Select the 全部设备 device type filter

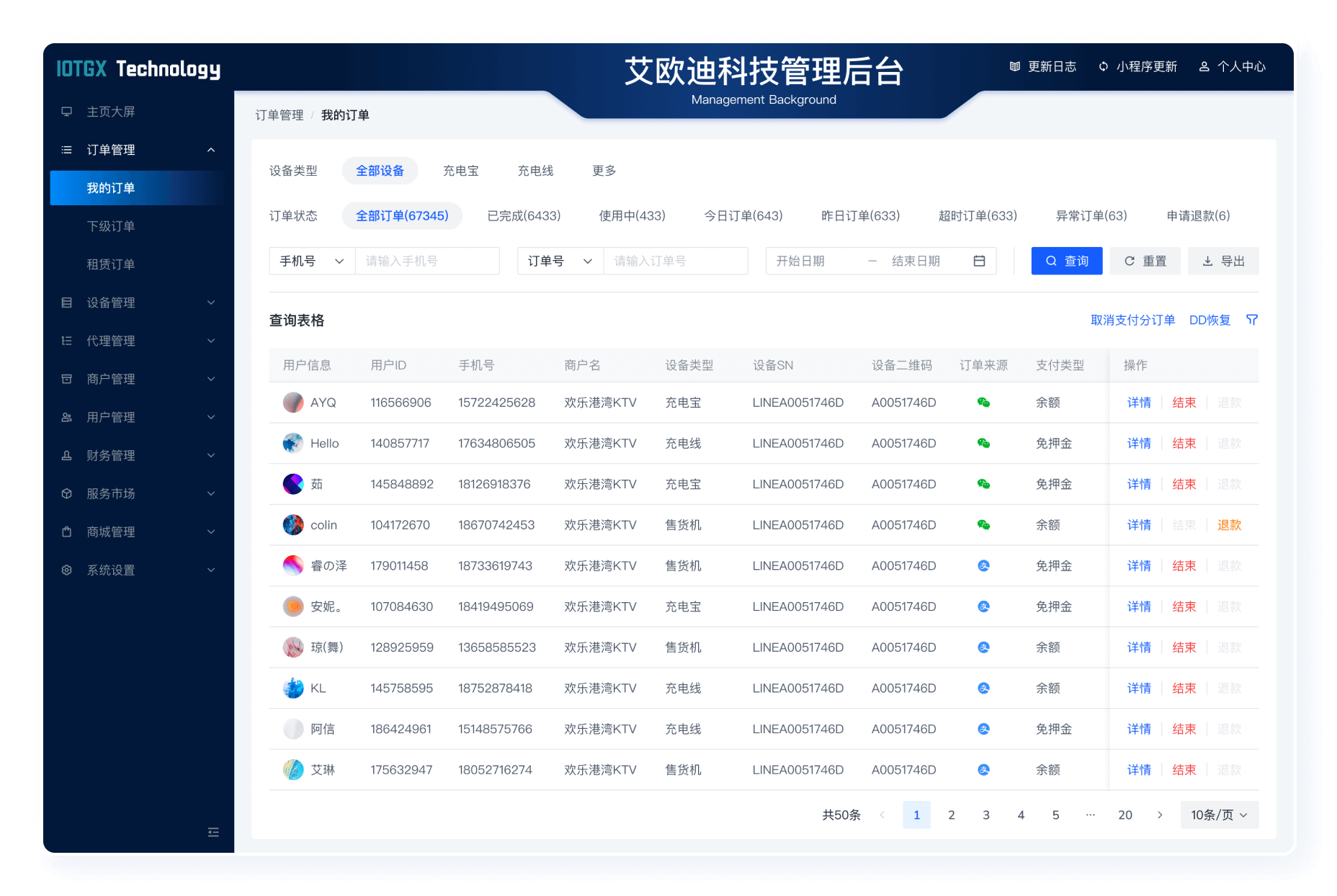point(380,171)
